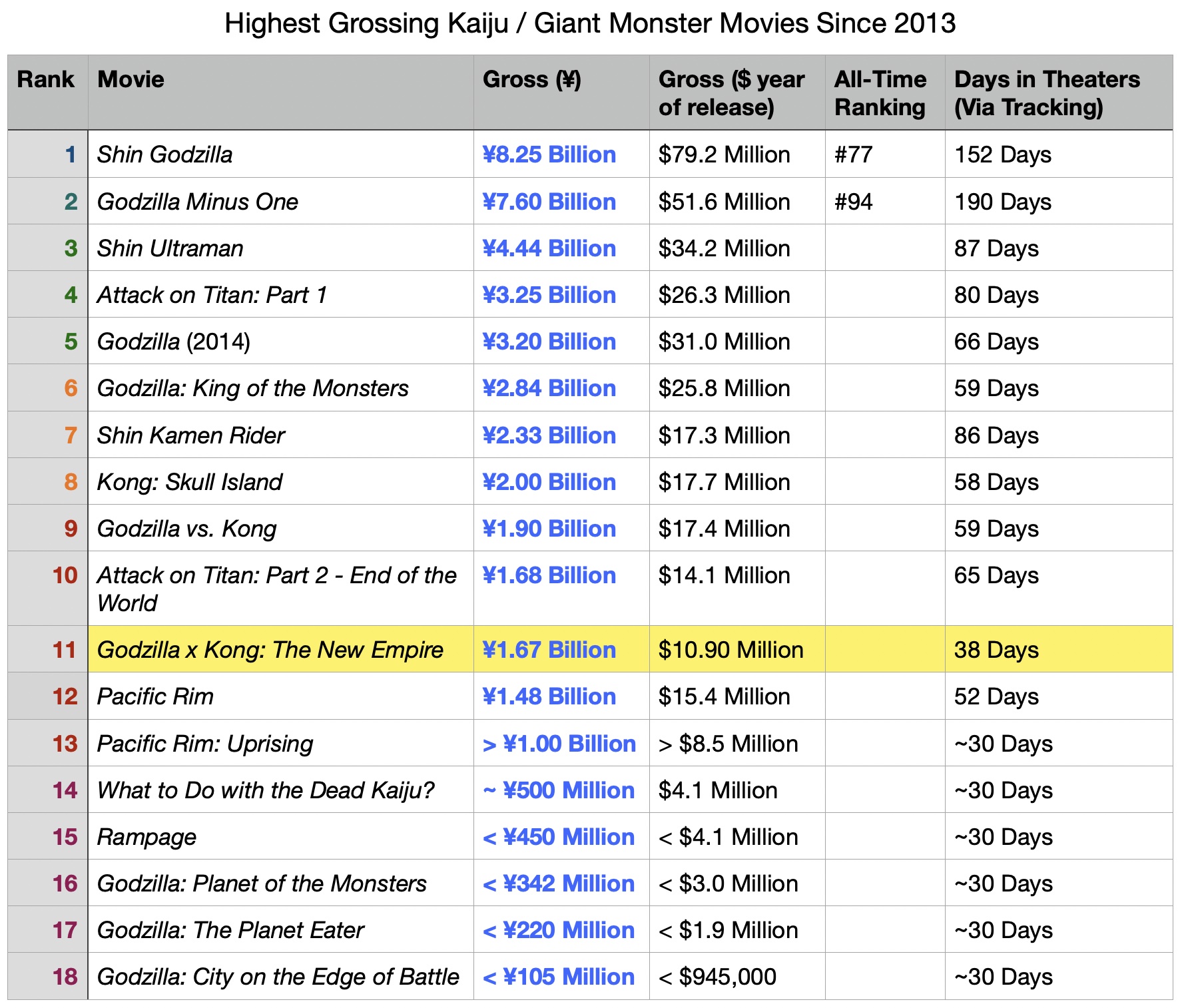This screenshot has width=1180, height=1008.
Task: Select the 'Shin Ultraman' movie cell
Action: click(x=280, y=247)
